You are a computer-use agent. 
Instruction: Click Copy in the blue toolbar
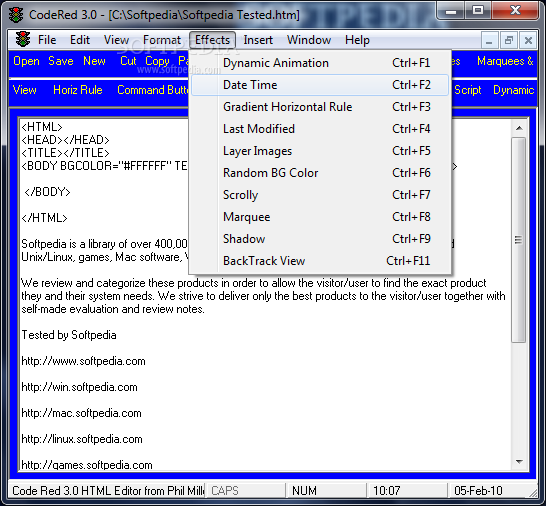point(157,61)
